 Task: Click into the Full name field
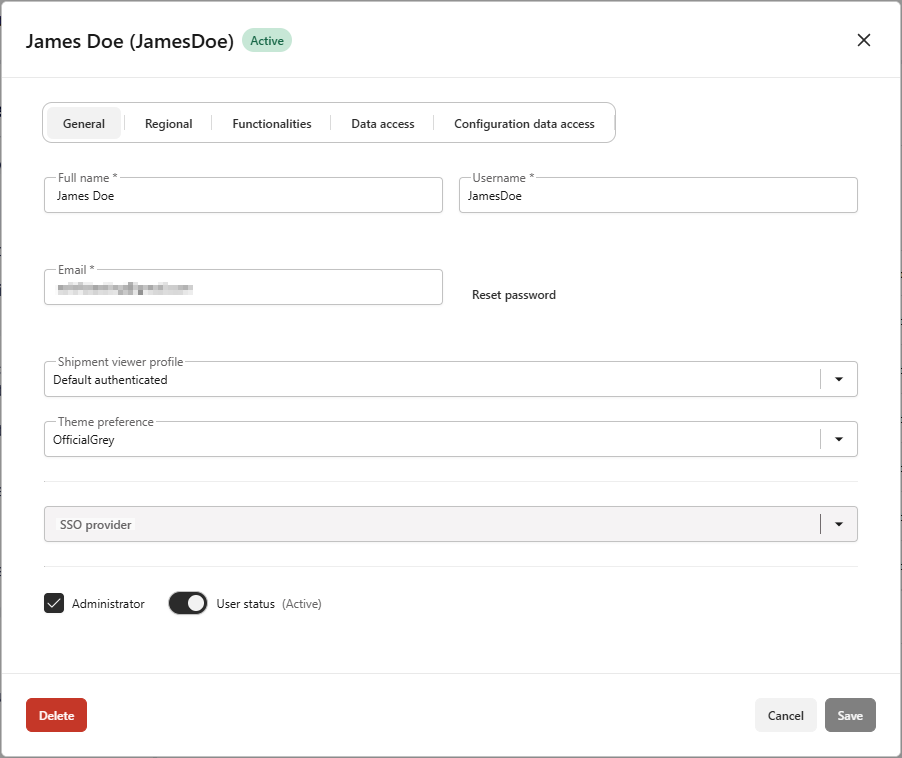pyautogui.click(x=243, y=196)
